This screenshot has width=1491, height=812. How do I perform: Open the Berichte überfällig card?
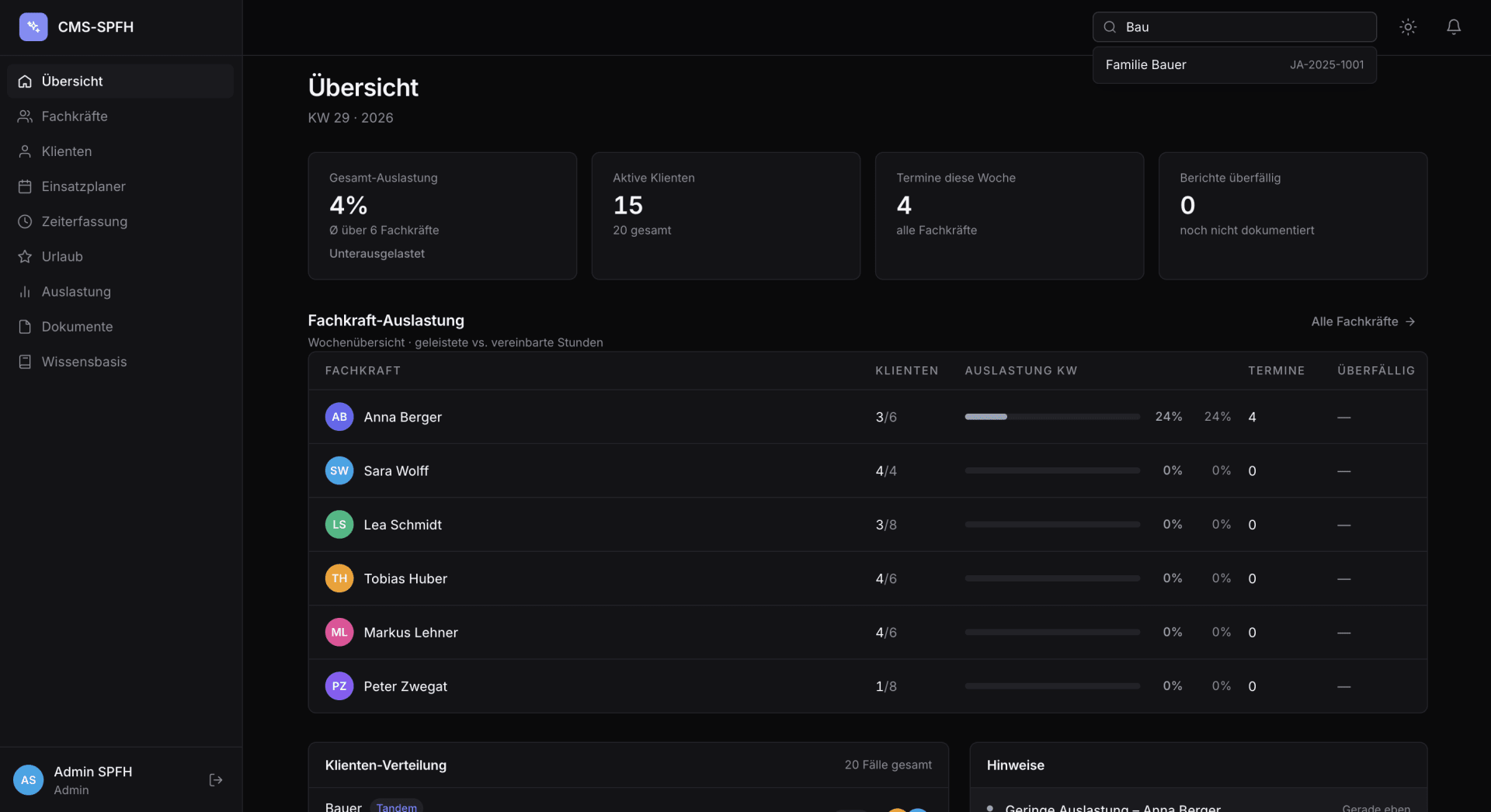click(x=1293, y=216)
